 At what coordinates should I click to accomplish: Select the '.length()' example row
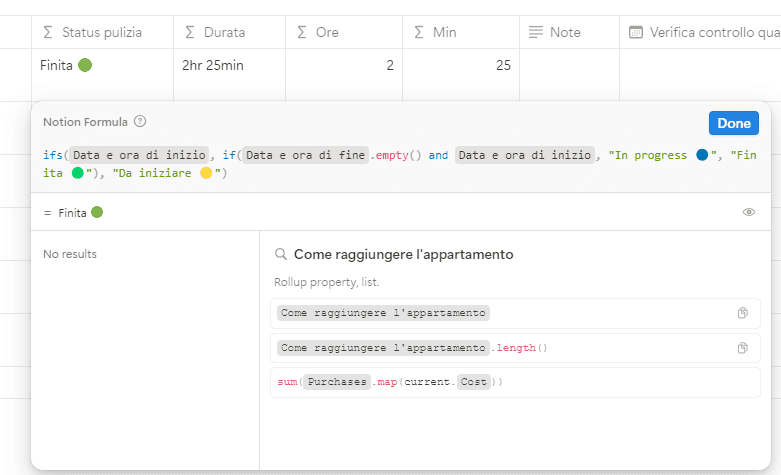pyautogui.click(x=515, y=348)
